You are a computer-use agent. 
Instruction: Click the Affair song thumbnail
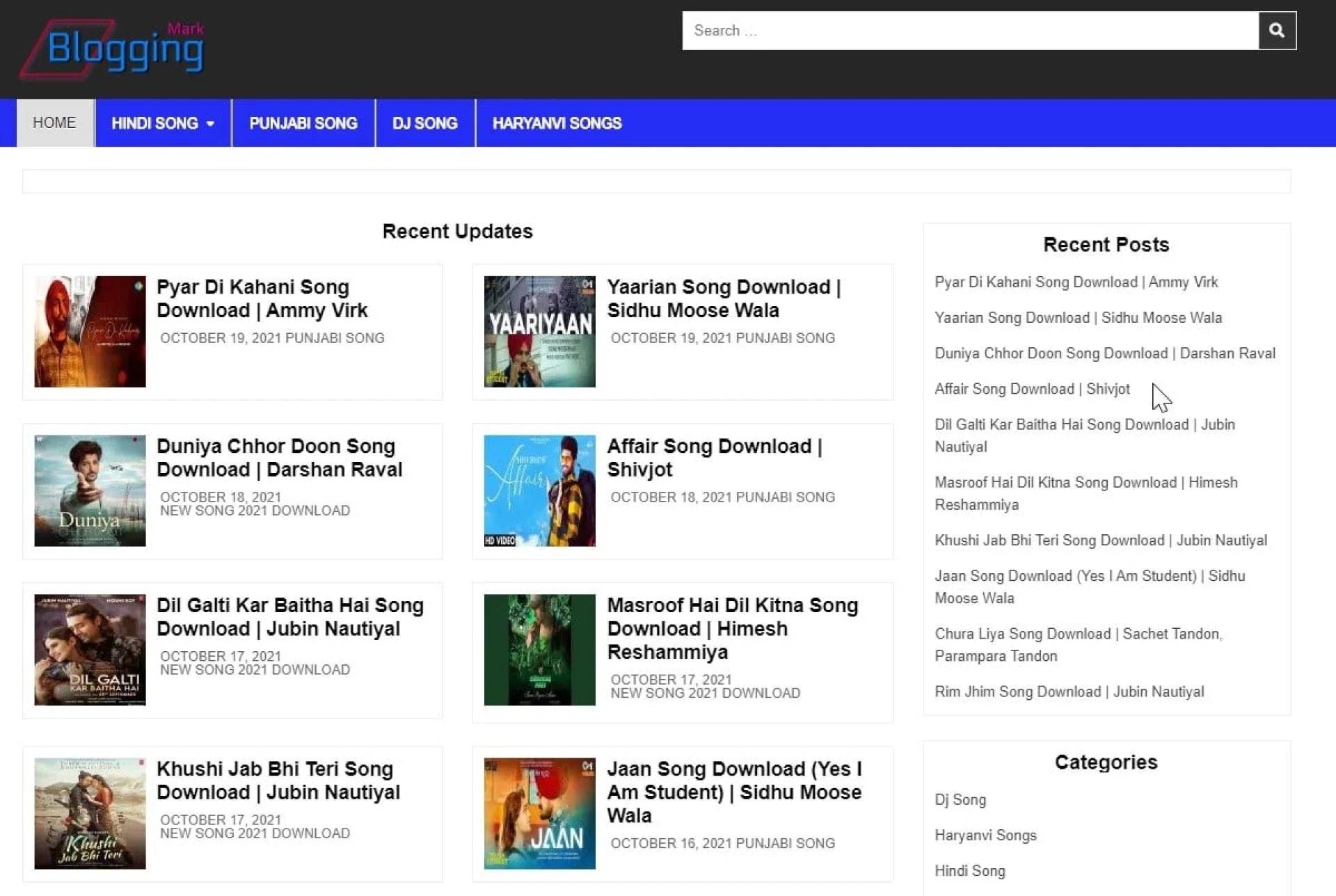[x=539, y=490]
